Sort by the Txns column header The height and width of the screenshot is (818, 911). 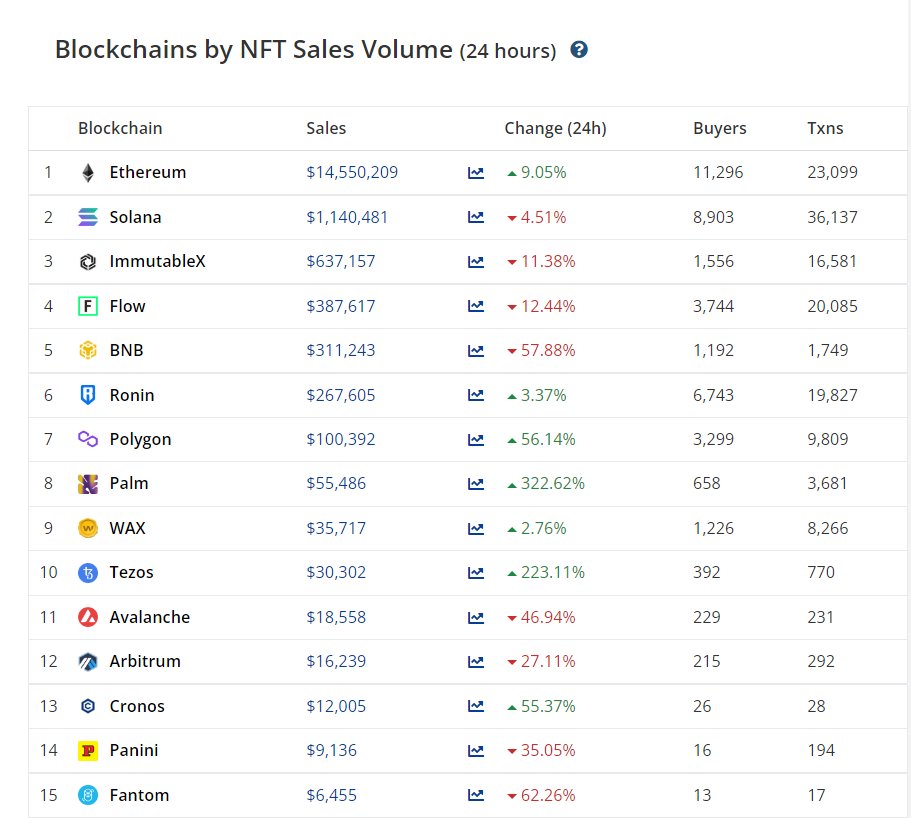tap(825, 128)
